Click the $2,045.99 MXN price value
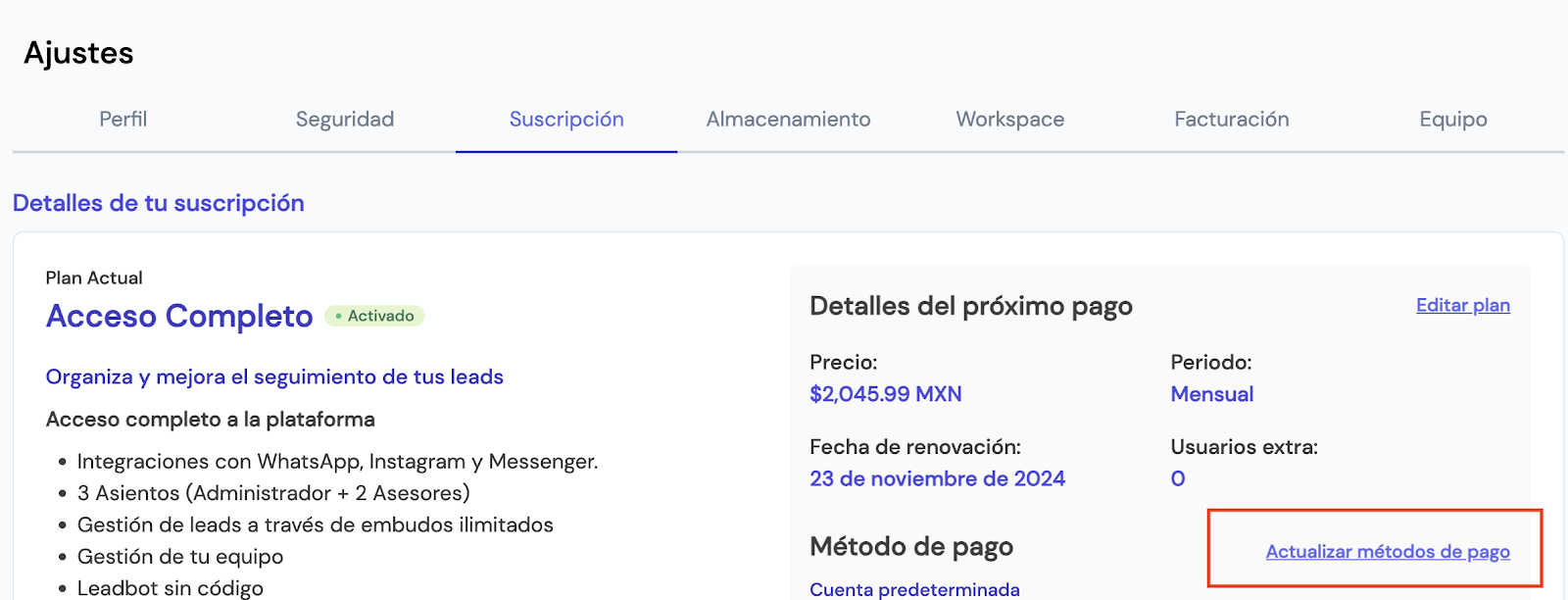 click(885, 394)
